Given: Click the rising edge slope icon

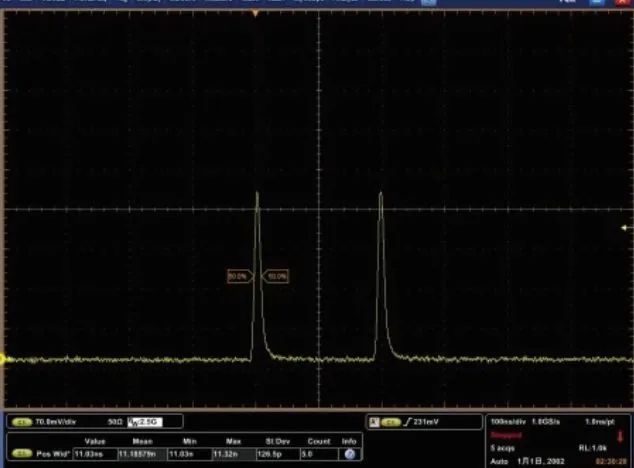Looking at the screenshot, I should click(407, 422).
